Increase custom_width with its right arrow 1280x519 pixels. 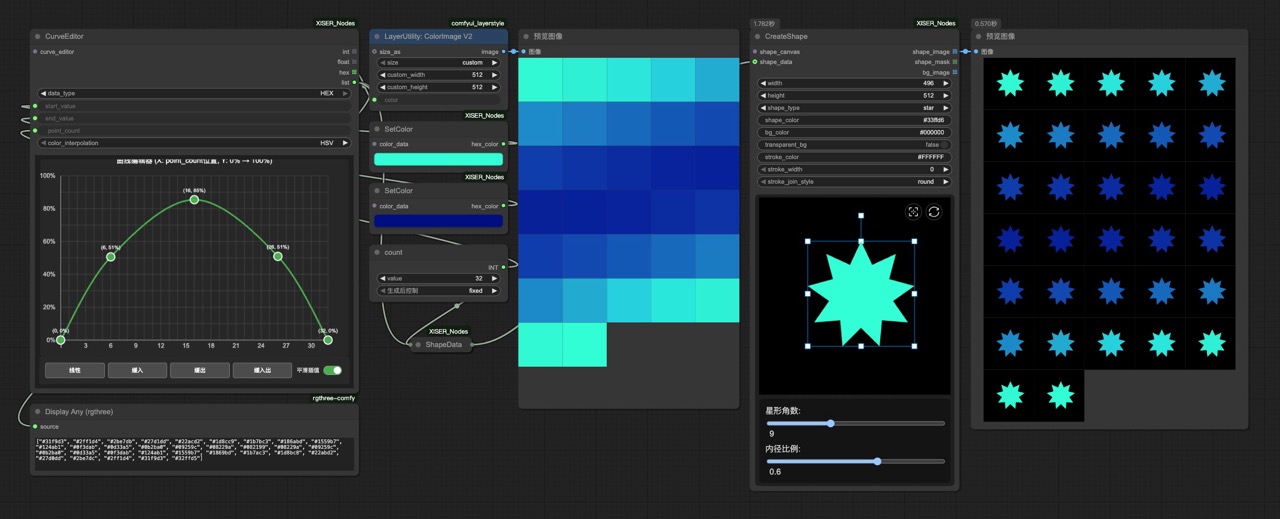(494, 74)
